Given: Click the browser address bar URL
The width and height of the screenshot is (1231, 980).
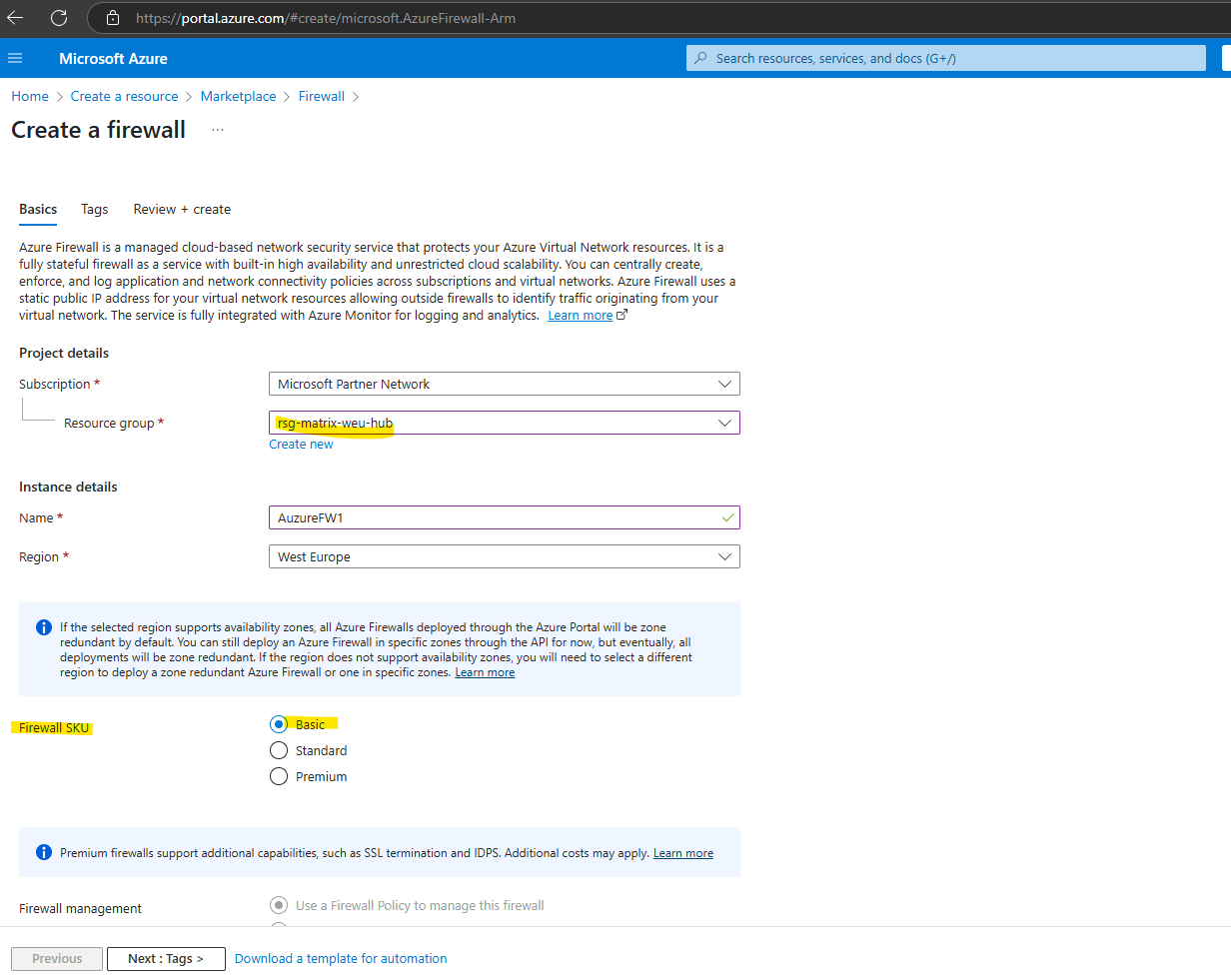Looking at the screenshot, I should pos(326,18).
